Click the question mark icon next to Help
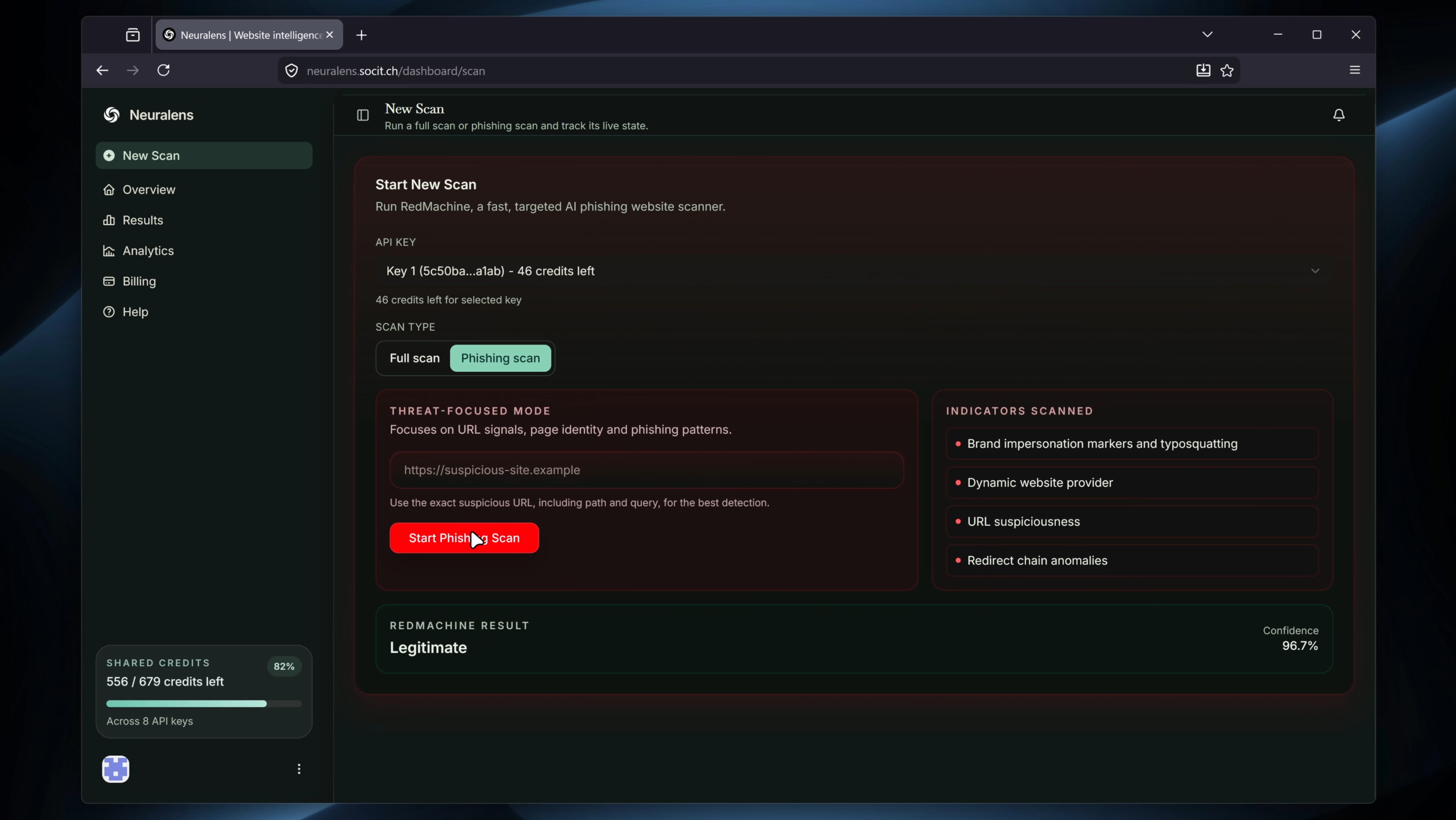This screenshot has height=820, width=1456. pos(109,312)
